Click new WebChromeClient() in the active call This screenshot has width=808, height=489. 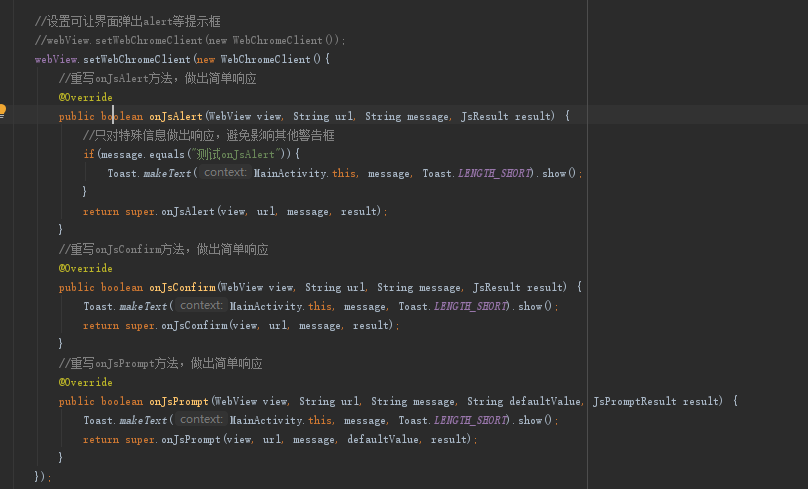point(259,60)
